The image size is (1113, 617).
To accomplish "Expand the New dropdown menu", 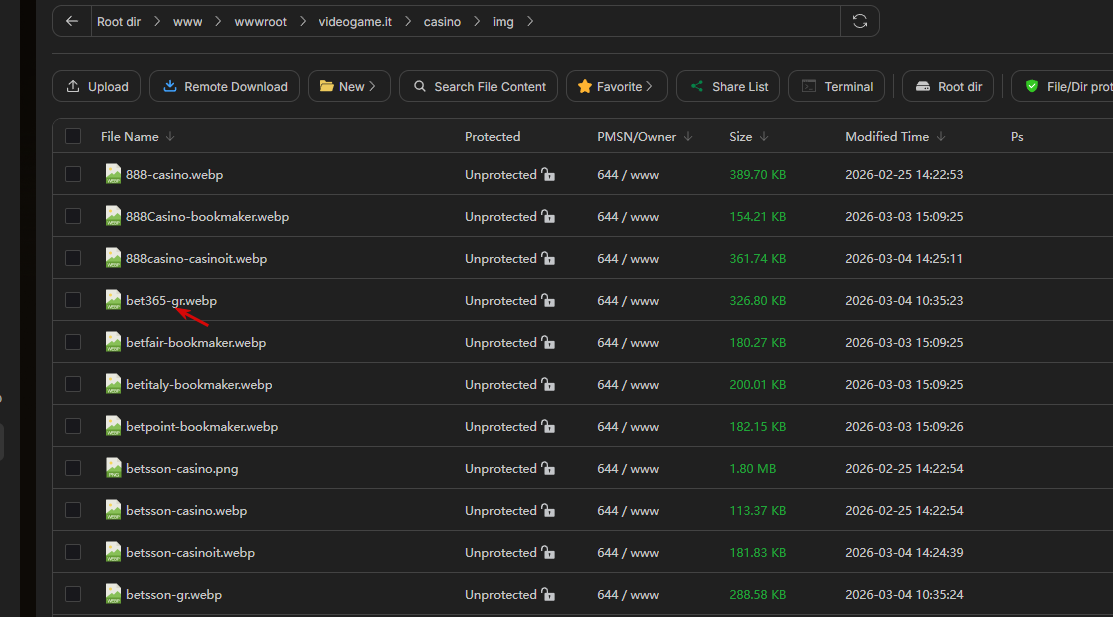I will (x=349, y=87).
